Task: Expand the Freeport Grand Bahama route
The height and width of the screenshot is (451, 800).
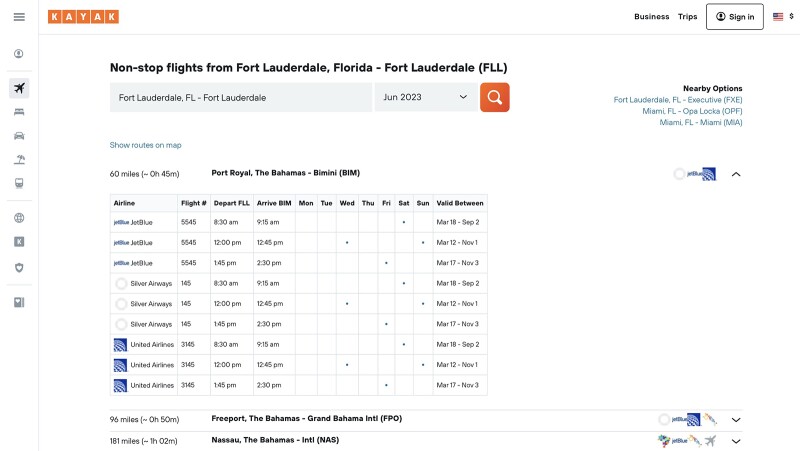Action: 736,420
